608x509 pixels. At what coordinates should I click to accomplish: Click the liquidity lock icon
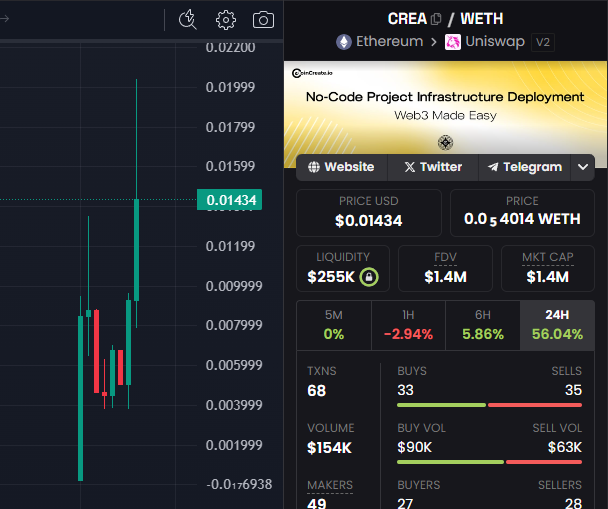tap(369, 277)
